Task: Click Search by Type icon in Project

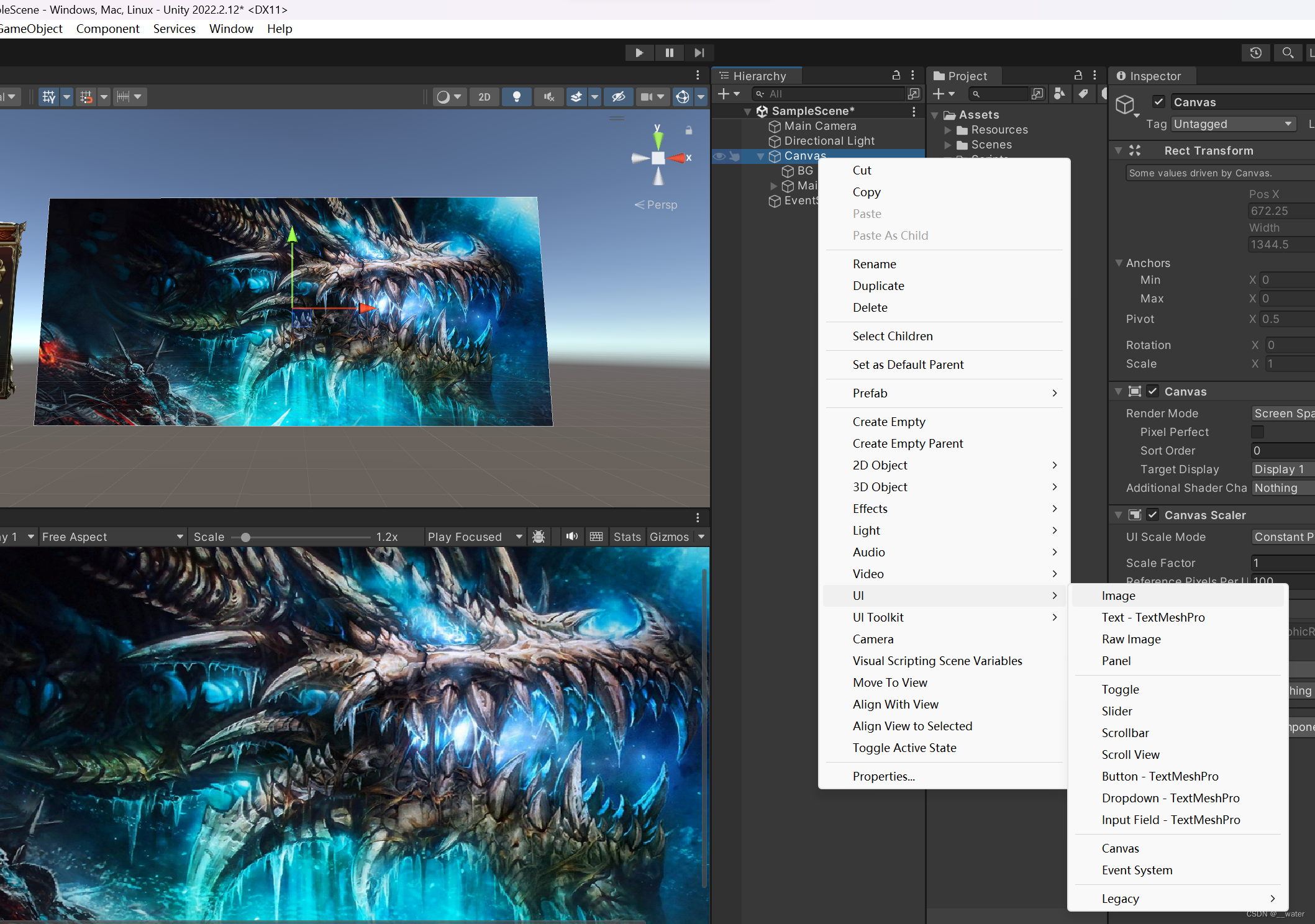Action: point(1060,94)
